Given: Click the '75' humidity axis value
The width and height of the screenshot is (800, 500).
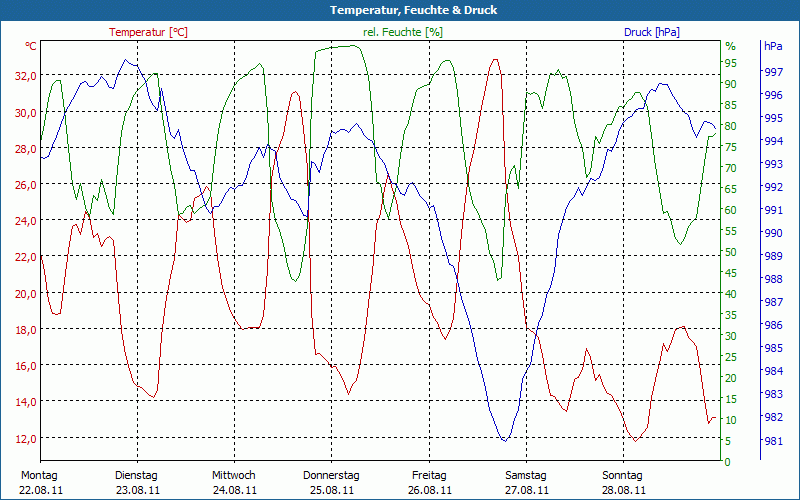Looking at the screenshot, I should point(731,147).
